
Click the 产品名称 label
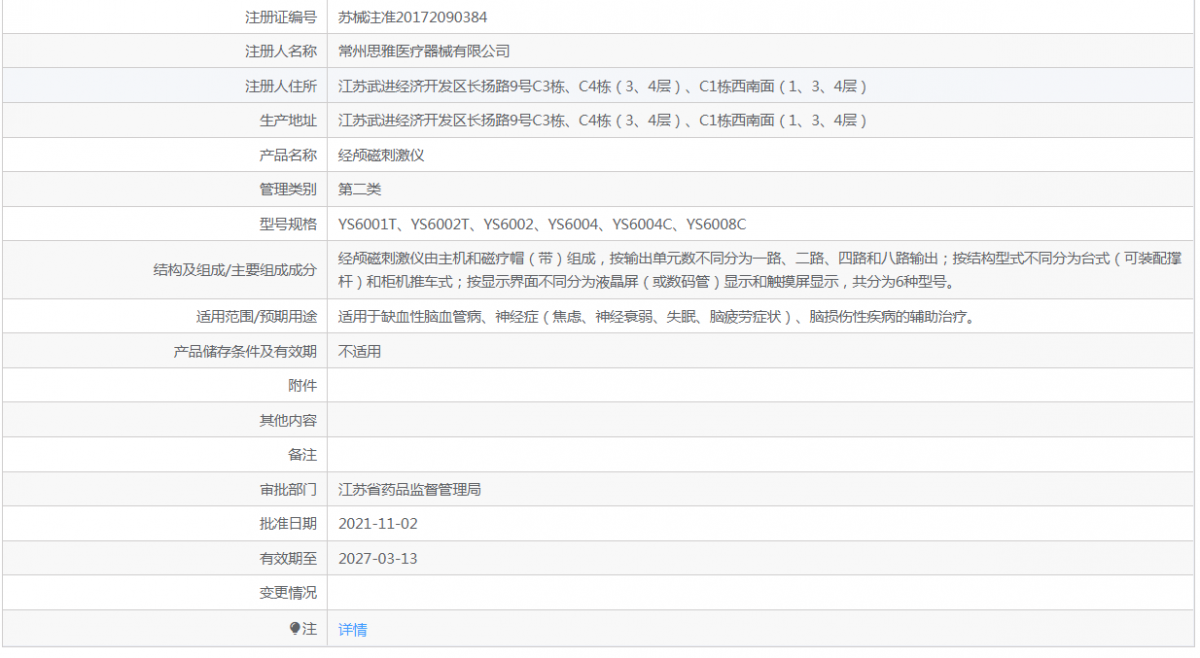pos(288,155)
